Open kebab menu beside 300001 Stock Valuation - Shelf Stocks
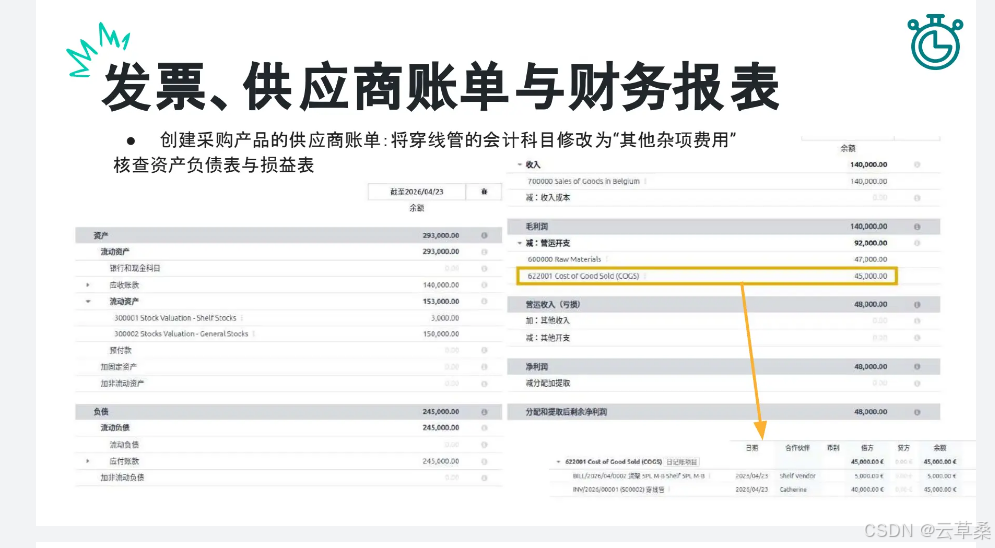This screenshot has width=995, height=548. point(242,318)
